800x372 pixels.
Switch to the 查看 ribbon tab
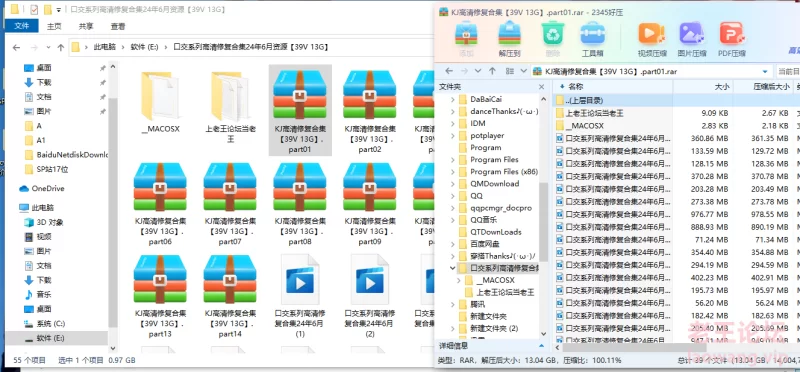118,26
